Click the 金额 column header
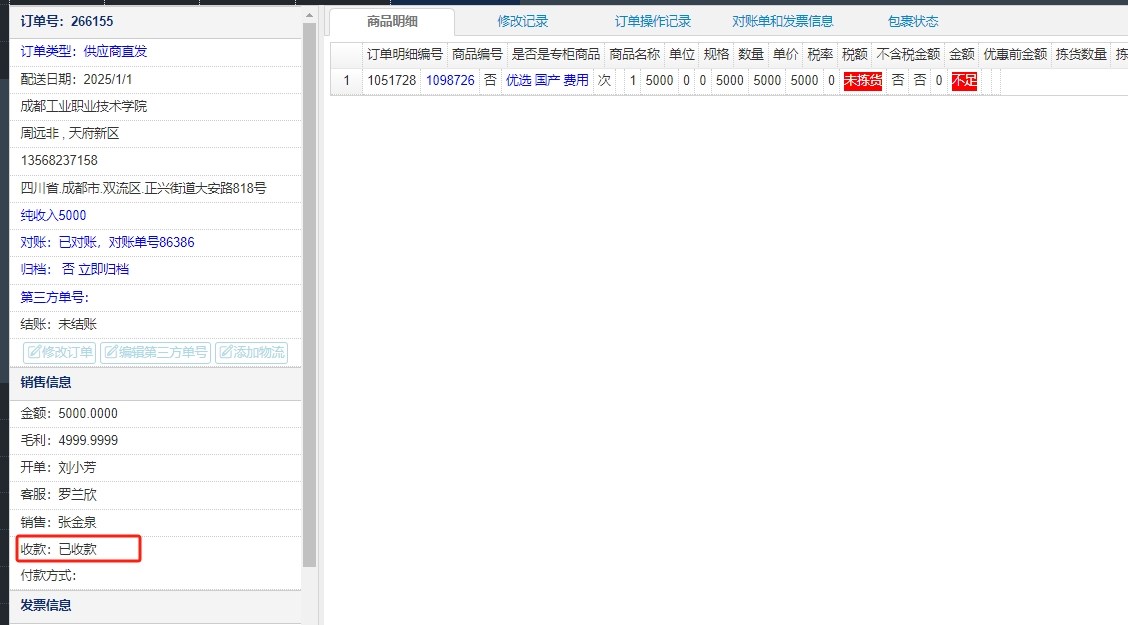1128x625 pixels. coord(962,54)
